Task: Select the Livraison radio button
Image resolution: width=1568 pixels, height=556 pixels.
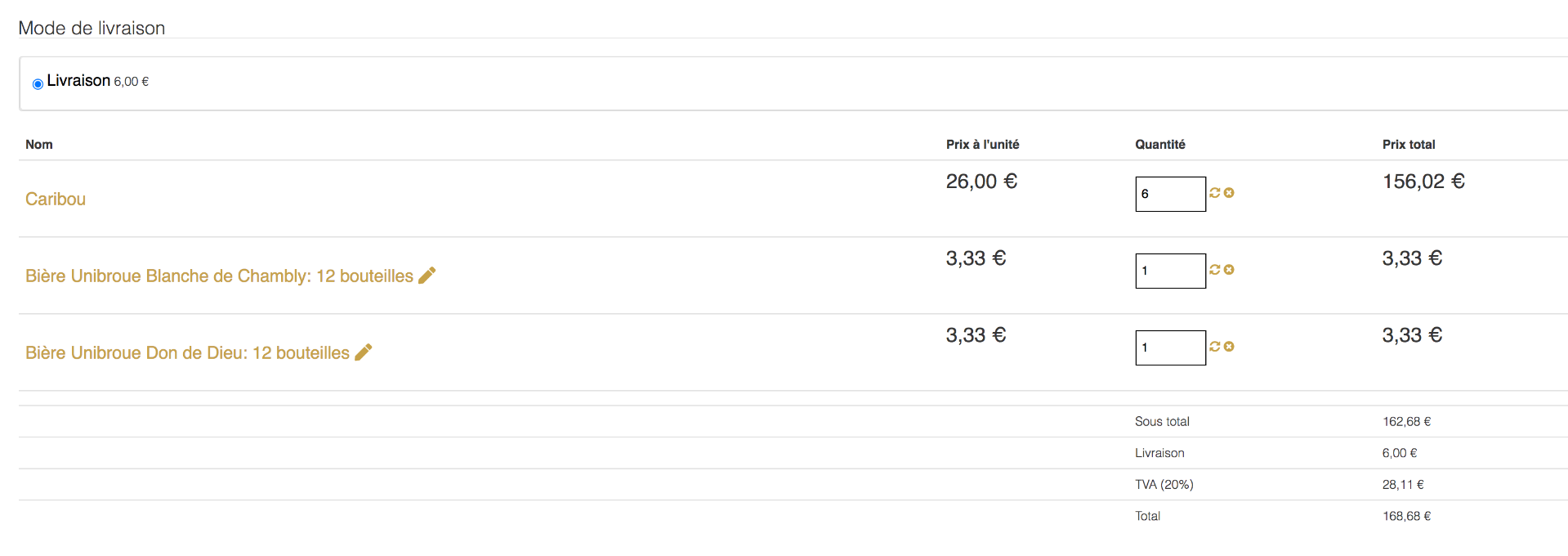Action: click(x=38, y=83)
